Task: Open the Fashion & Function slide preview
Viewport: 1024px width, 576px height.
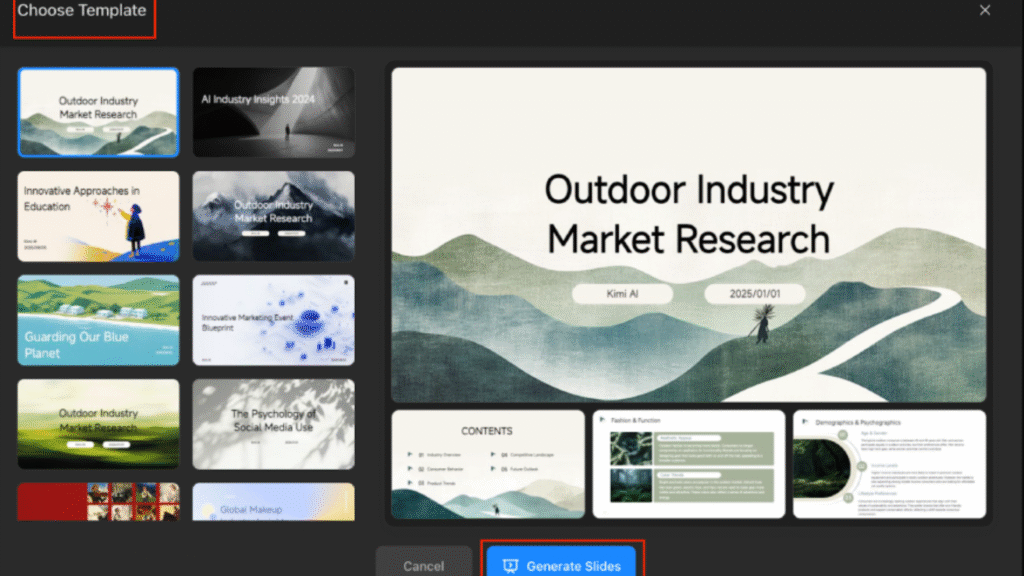Action: [688, 464]
